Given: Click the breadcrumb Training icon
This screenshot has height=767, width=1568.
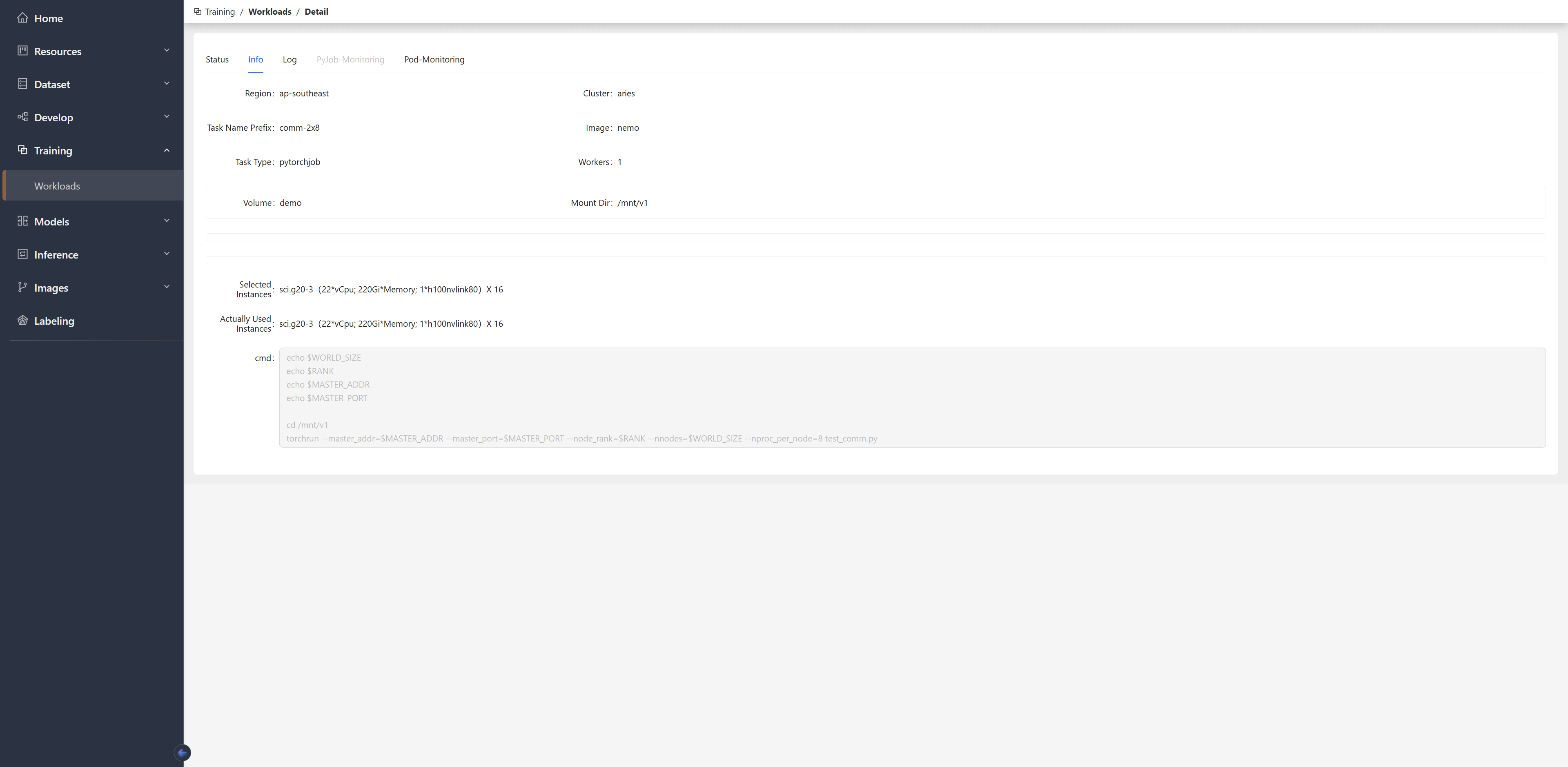Looking at the screenshot, I should 198,11.
